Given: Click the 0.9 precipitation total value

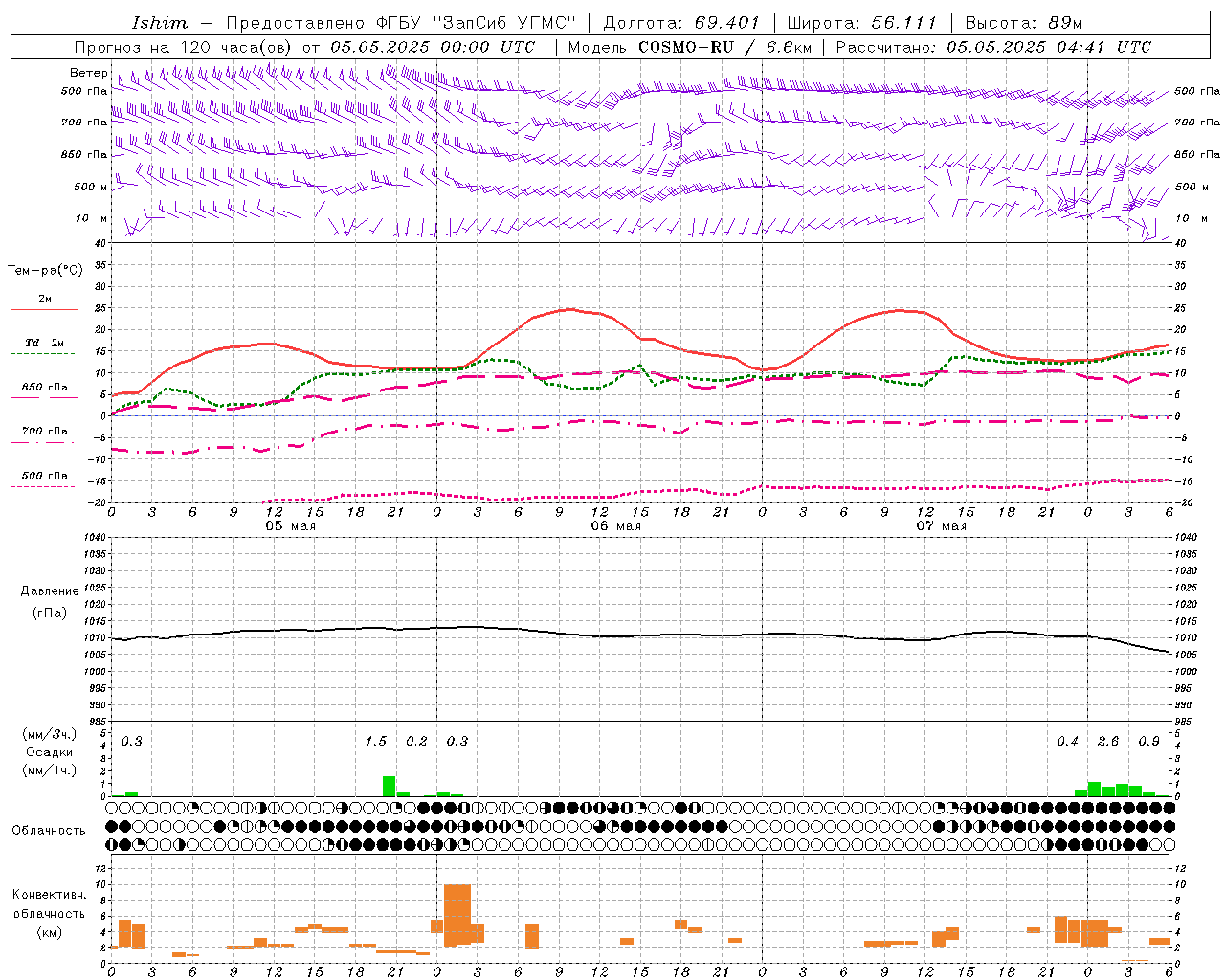Looking at the screenshot, I should tap(1149, 741).
